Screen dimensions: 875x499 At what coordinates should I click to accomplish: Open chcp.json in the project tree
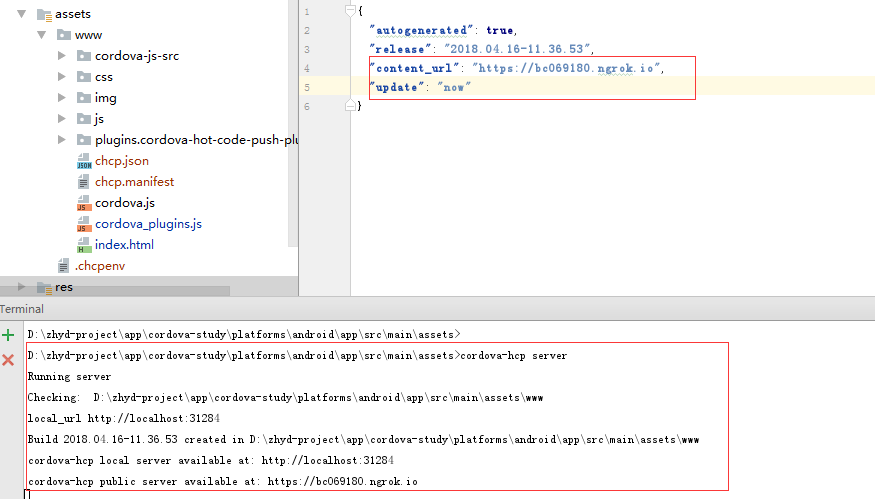coord(122,161)
